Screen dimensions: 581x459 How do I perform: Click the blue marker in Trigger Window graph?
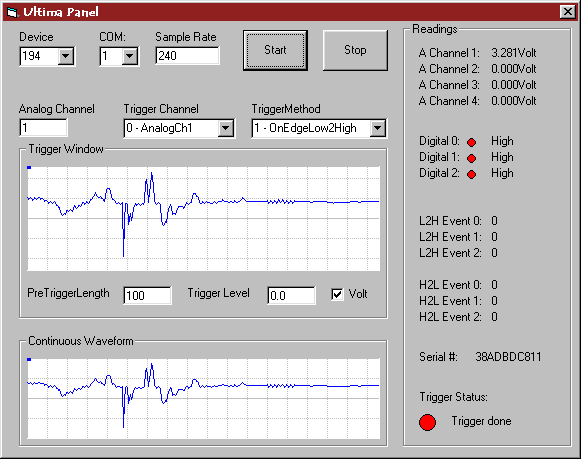(29, 168)
